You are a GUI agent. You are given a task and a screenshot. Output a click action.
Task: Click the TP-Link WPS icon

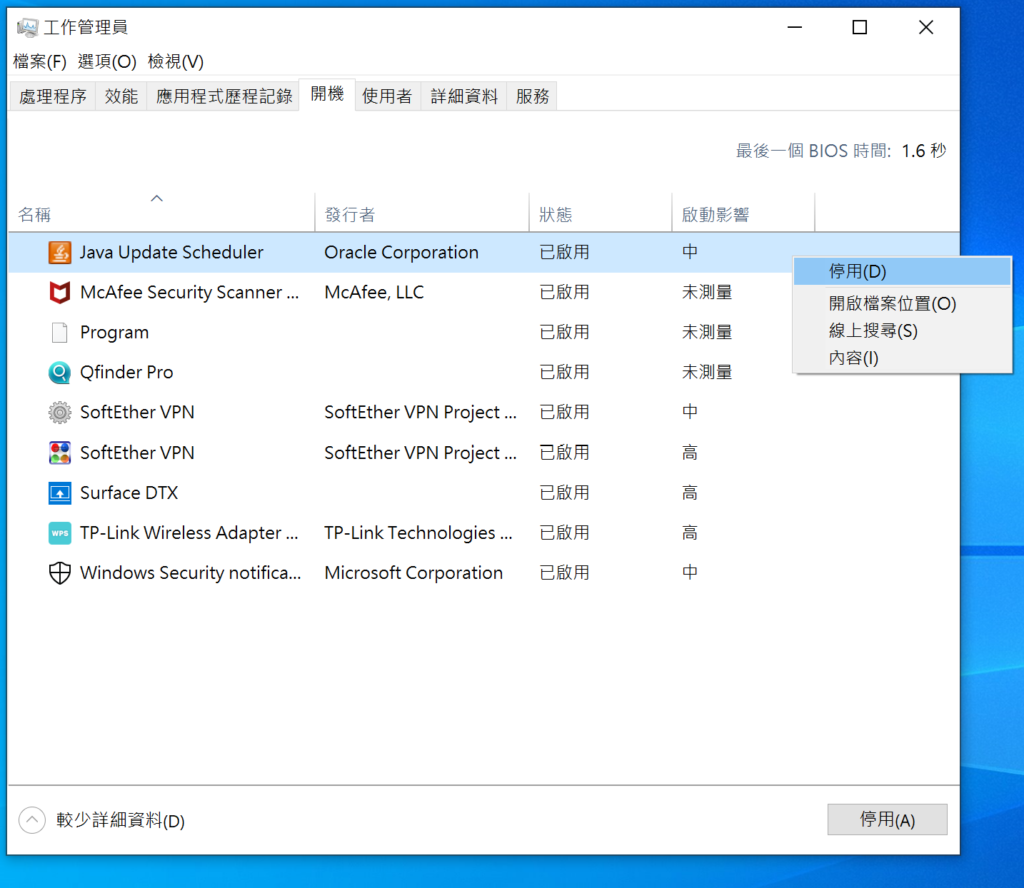point(59,533)
